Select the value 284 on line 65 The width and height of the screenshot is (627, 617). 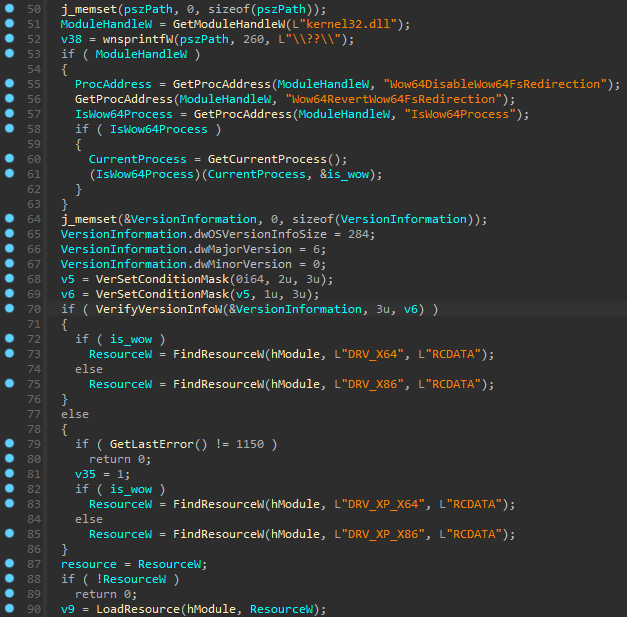point(358,234)
